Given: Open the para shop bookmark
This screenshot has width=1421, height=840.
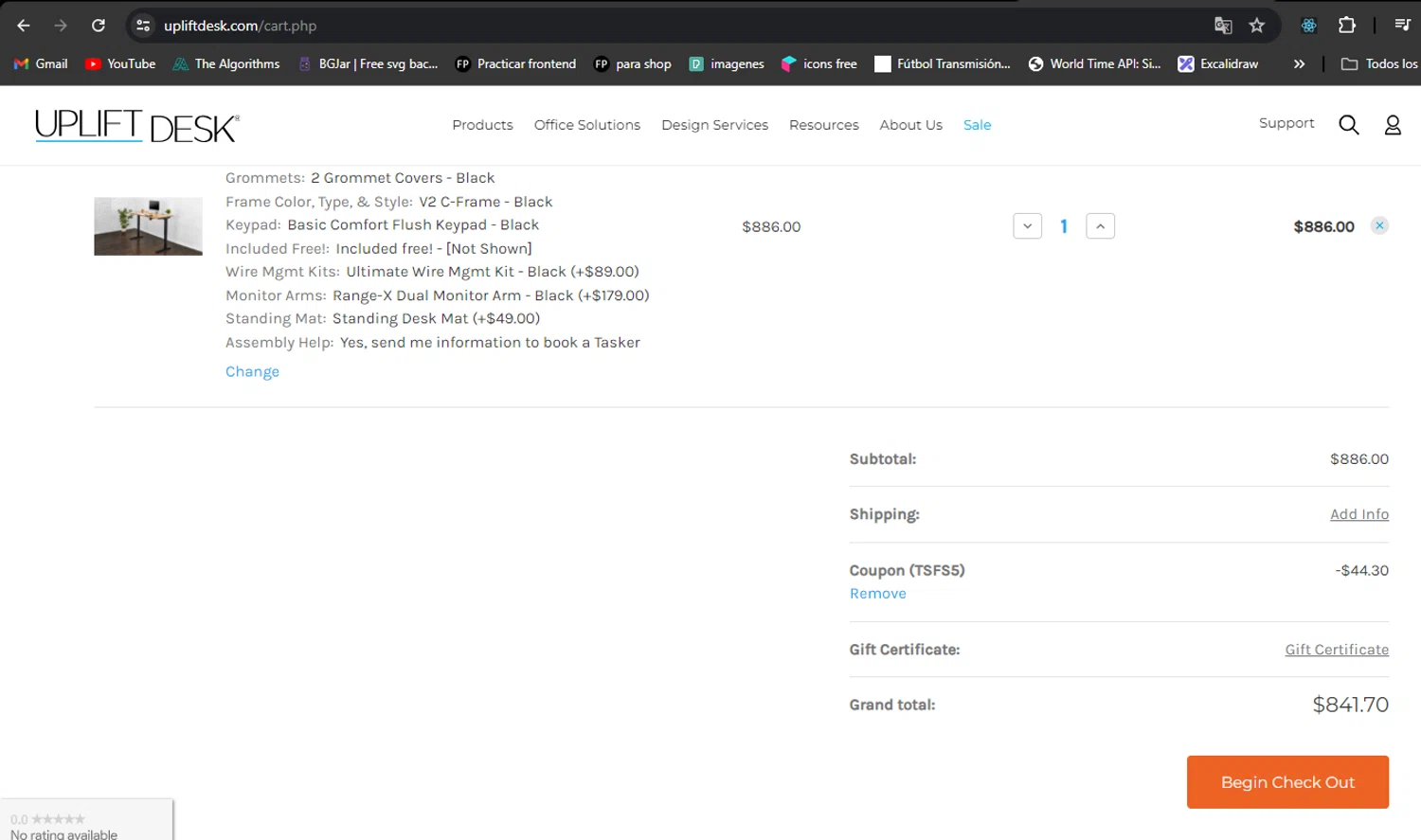Looking at the screenshot, I should click(633, 63).
